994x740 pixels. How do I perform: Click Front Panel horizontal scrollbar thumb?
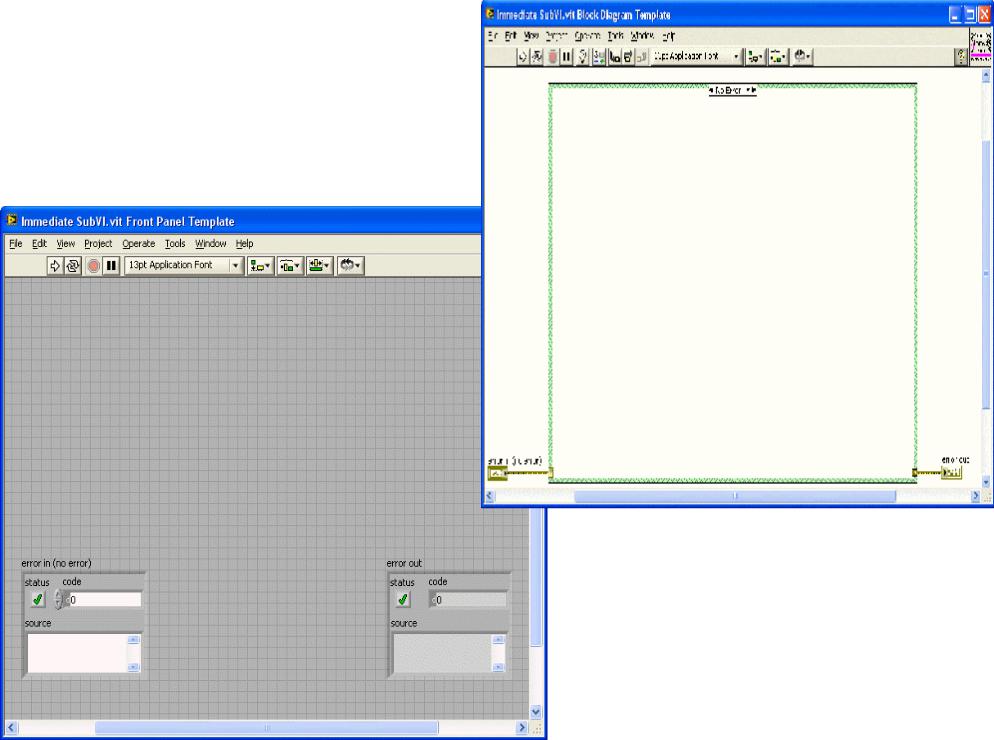(x=266, y=727)
